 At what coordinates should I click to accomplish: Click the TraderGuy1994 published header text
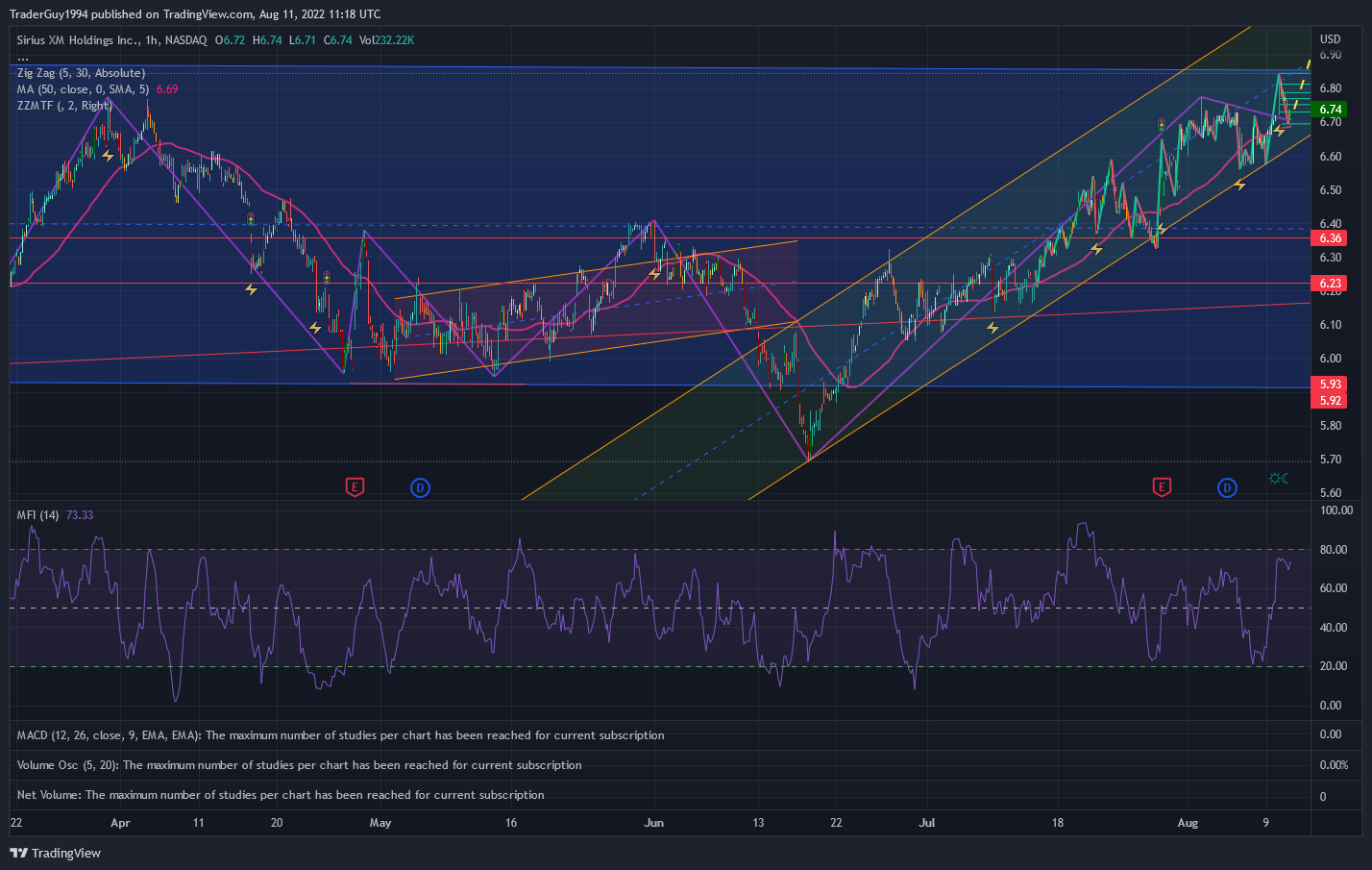click(x=195, y=13)
